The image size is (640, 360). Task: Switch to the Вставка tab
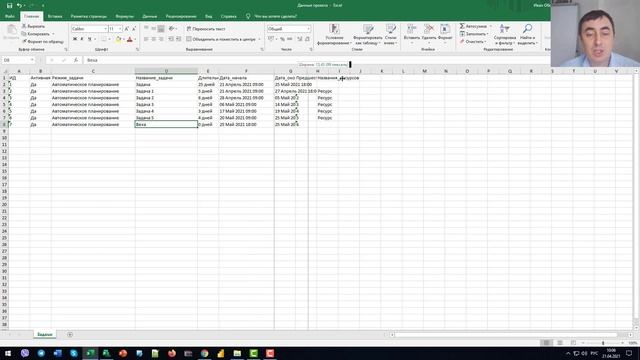[55, 16]
